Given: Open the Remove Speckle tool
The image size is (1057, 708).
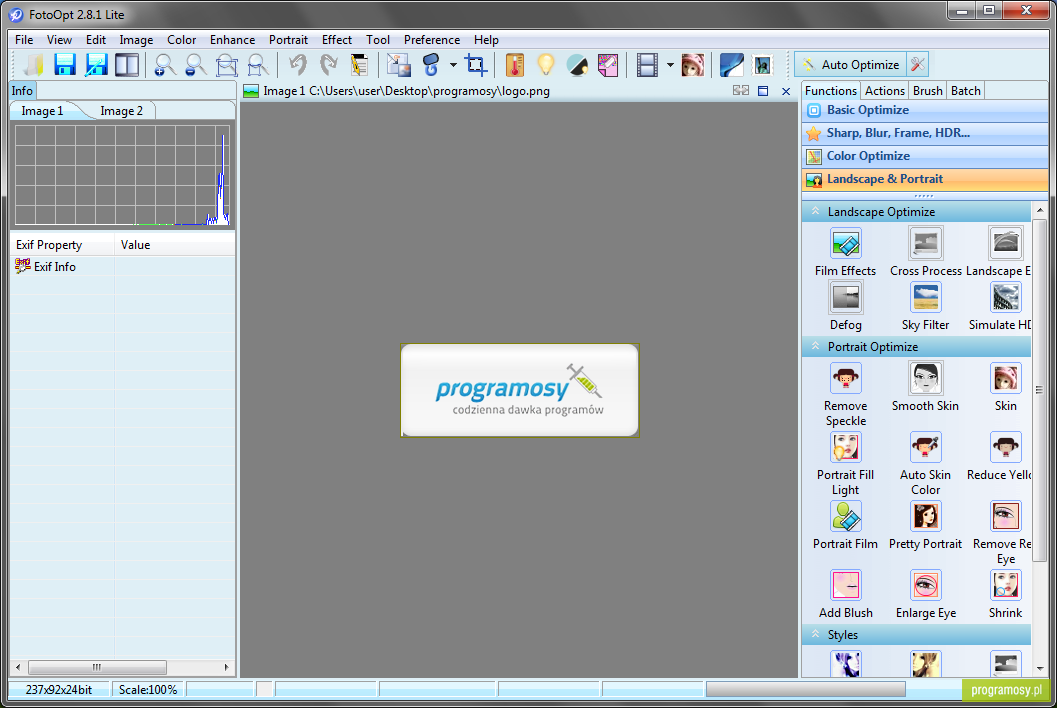Looking at the screenshot, I should coord(845,394).
